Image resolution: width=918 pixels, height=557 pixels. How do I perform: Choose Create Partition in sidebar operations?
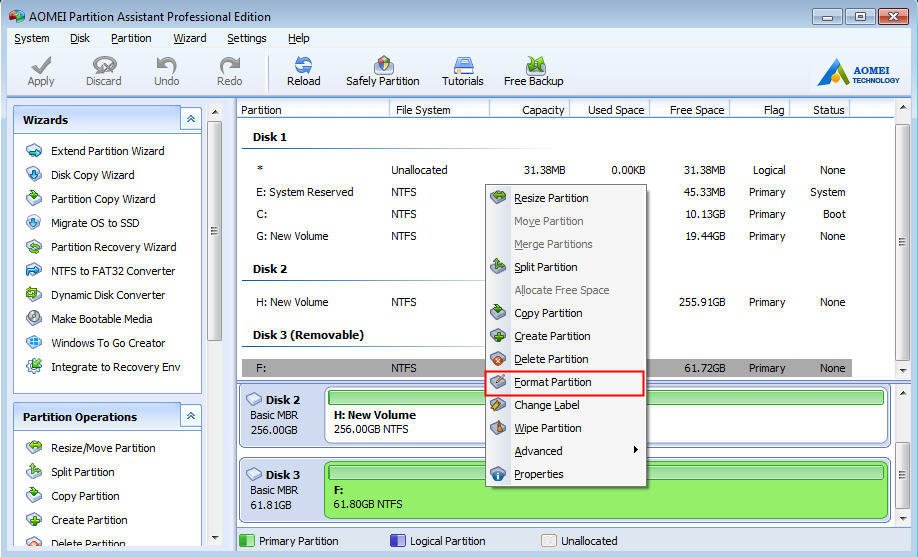pos(77,520)
